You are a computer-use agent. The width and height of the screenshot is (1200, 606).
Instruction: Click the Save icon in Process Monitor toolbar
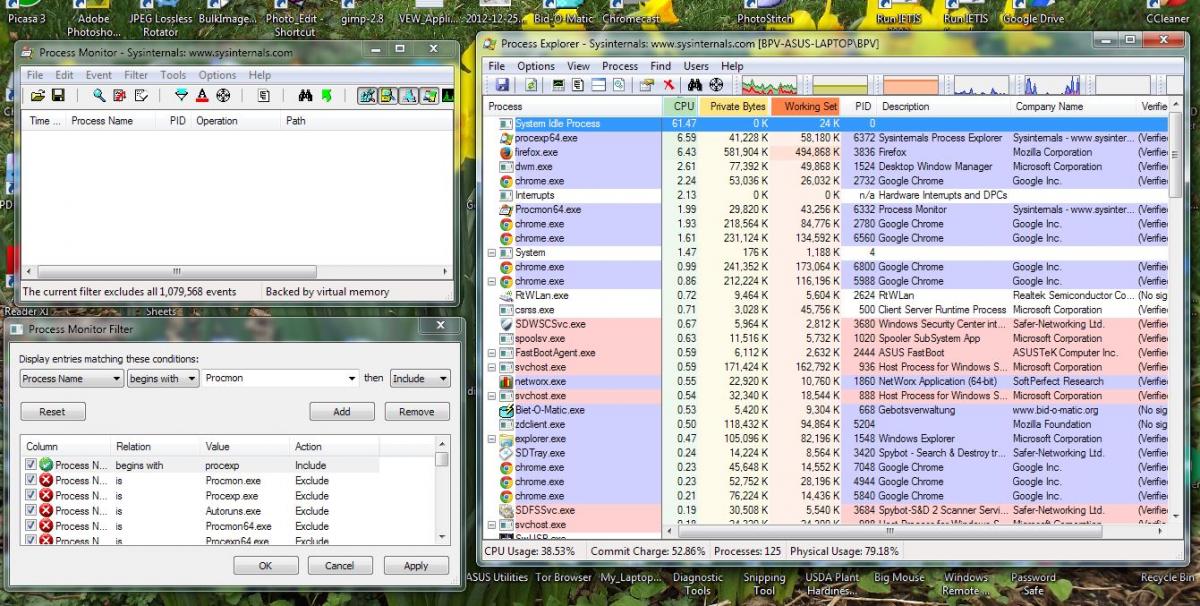(x=58, y=96)
